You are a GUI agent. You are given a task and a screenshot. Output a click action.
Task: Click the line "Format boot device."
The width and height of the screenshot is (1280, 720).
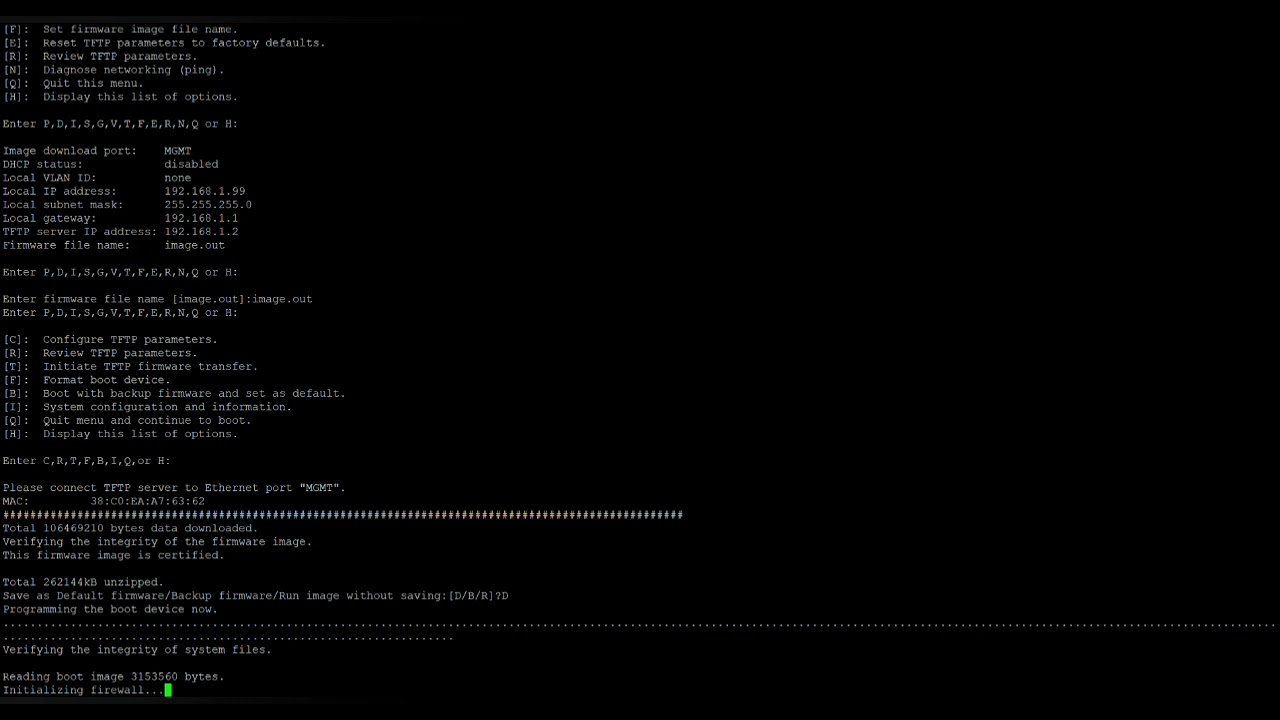point(107,380)
